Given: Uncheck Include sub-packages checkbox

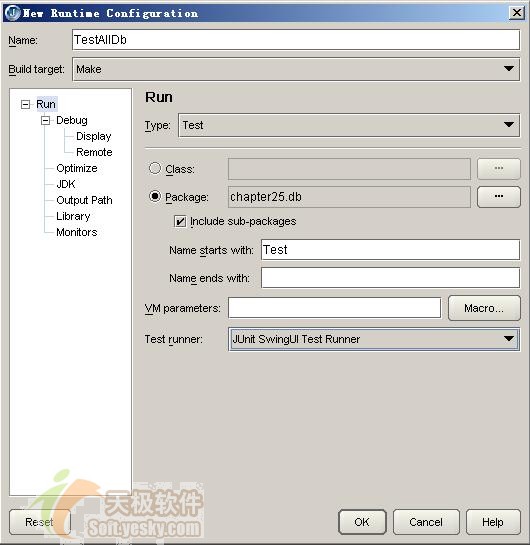Looking at the screenshot, I should [180, 221].
